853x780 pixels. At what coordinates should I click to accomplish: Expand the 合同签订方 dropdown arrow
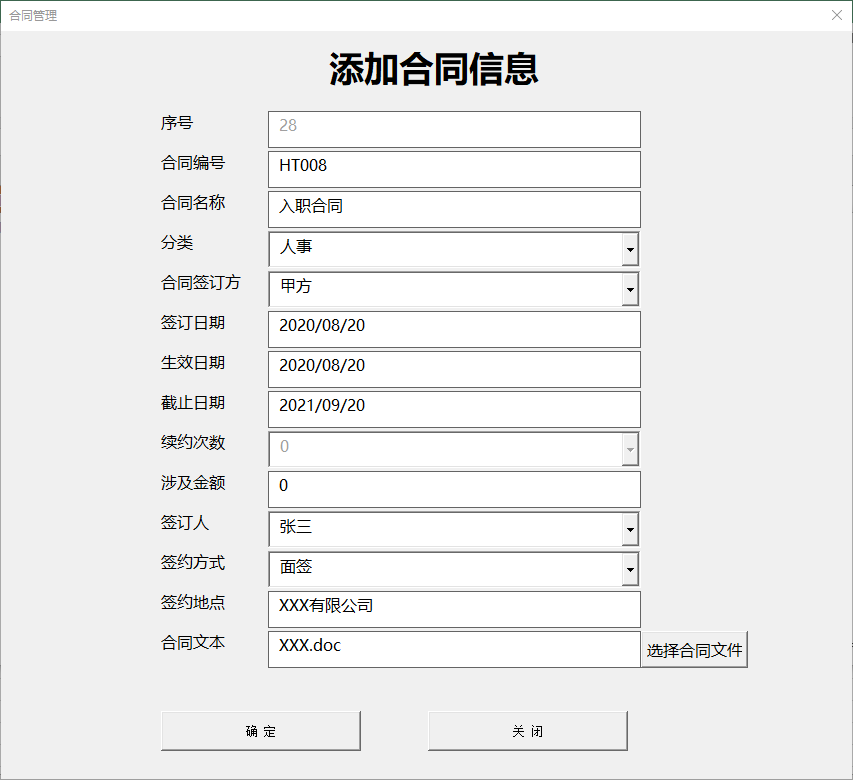630,289
